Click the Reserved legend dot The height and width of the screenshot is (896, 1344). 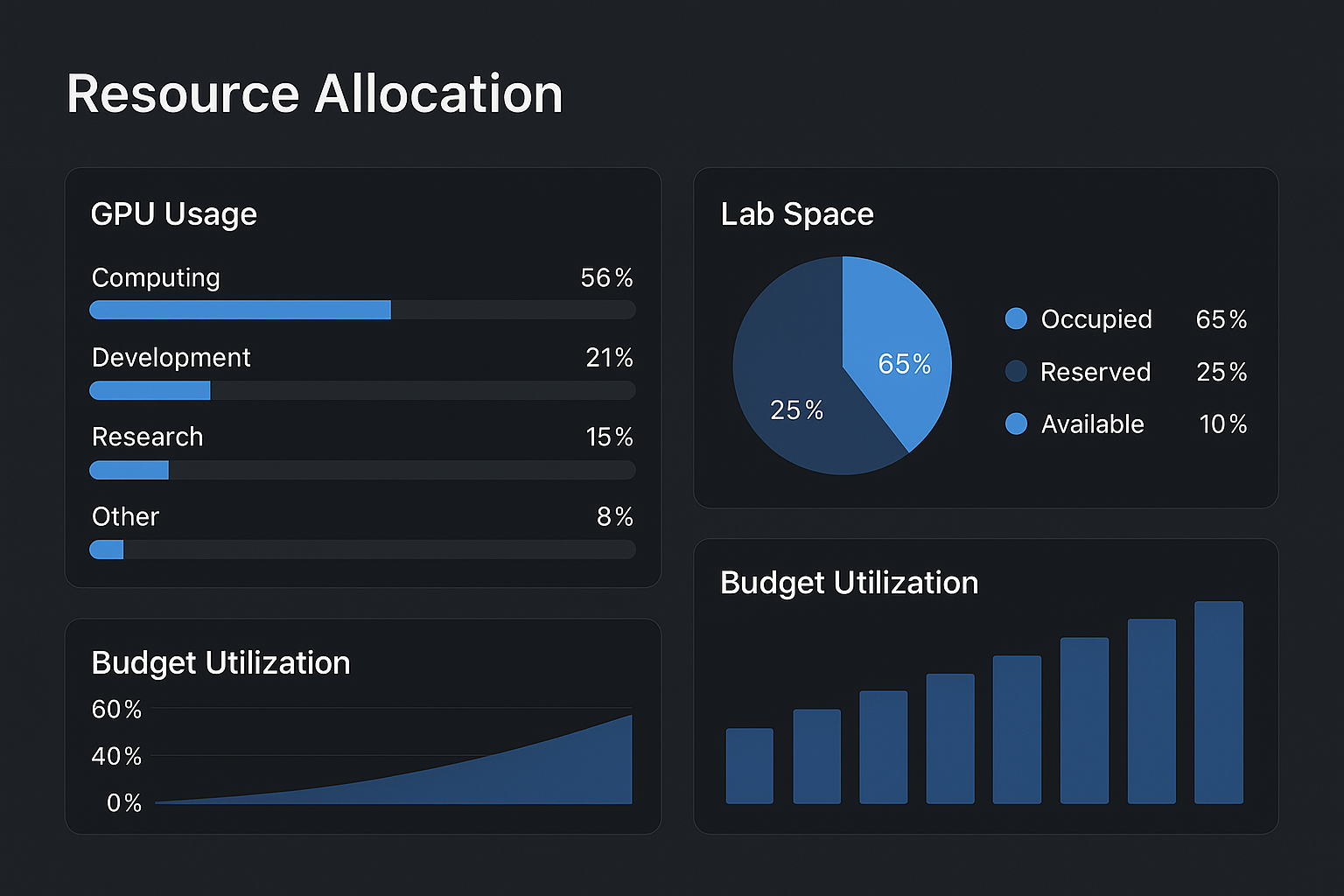(1016, 371)
